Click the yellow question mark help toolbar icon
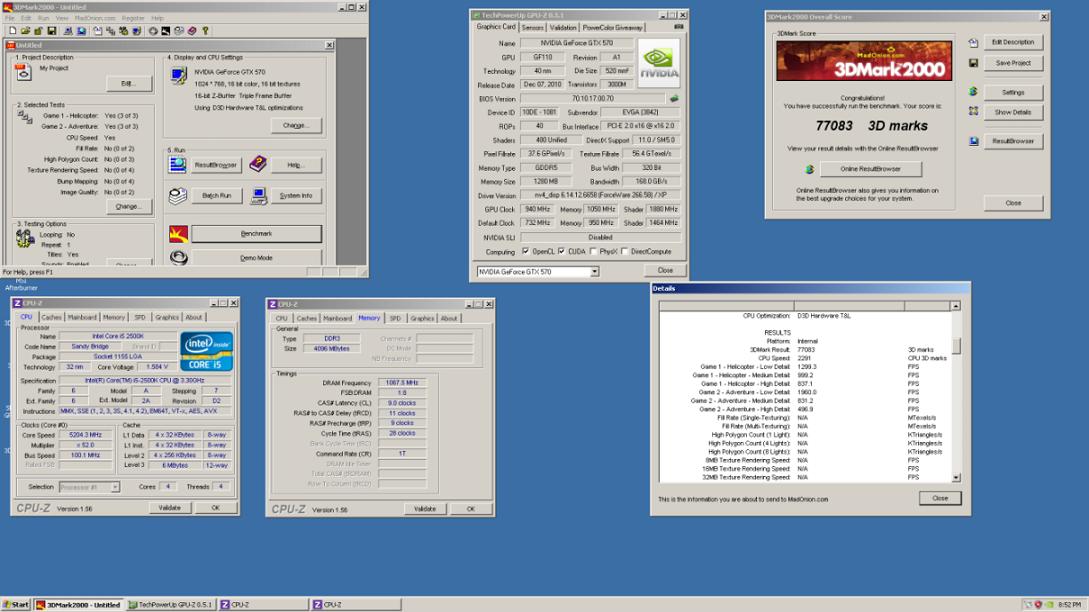Image resolution: width=1089 pixels, height=612 pixels. 205,31
